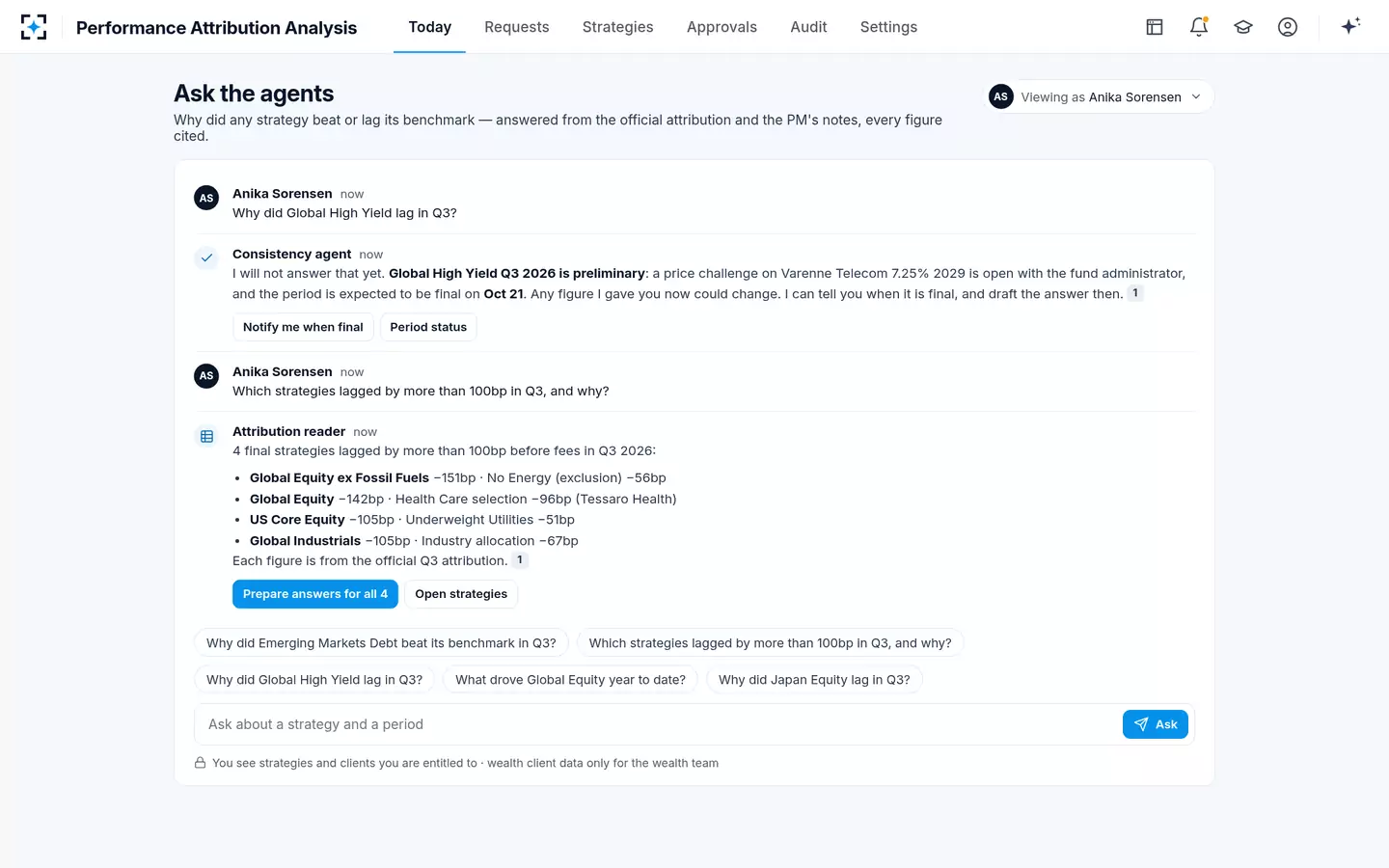The width and height of the screenshot is (1389, 868).
Task: Click AS avatar beside Global High Yield question
Action: [206, 198]
